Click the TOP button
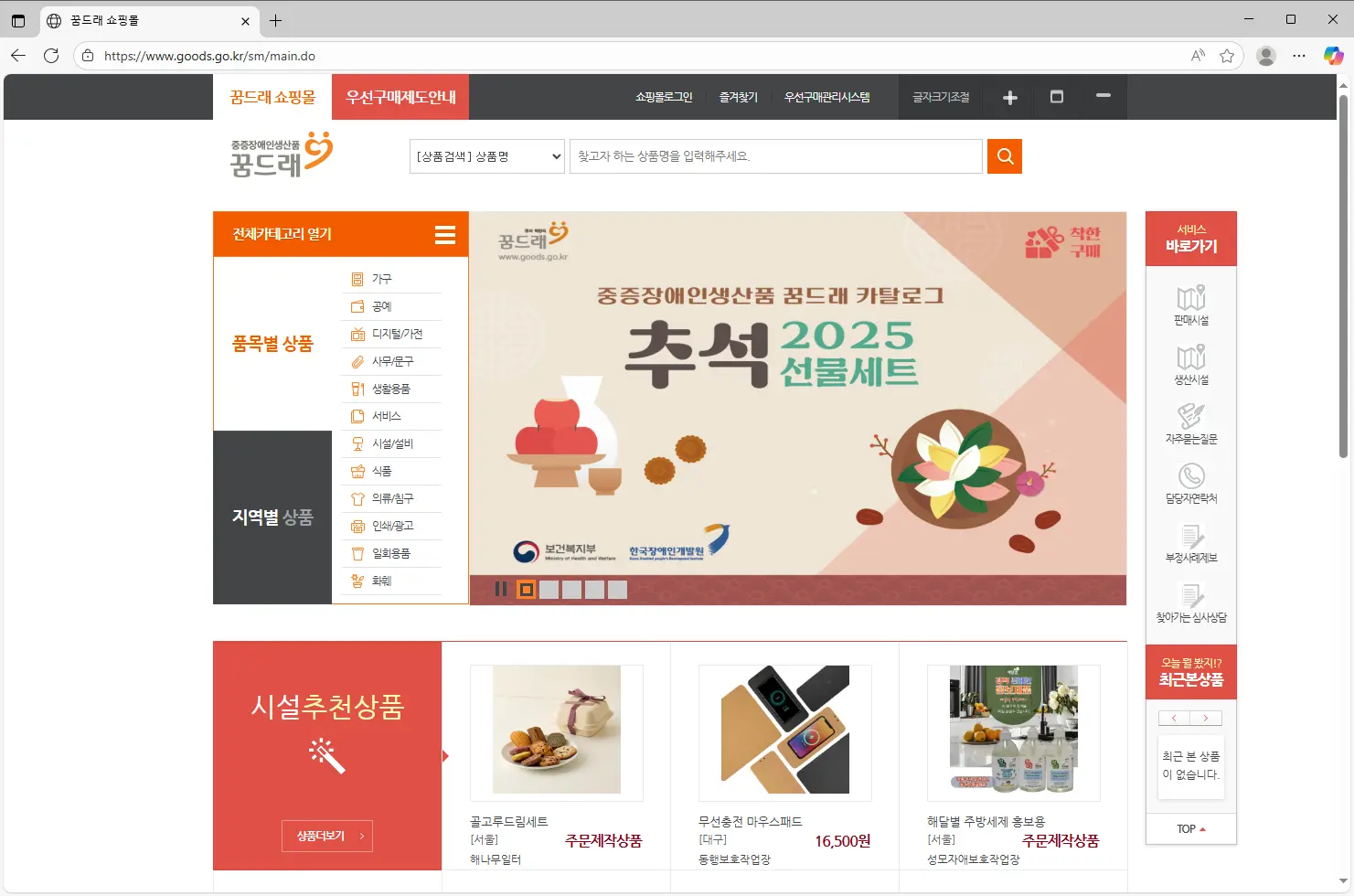 pos(1191,829)
